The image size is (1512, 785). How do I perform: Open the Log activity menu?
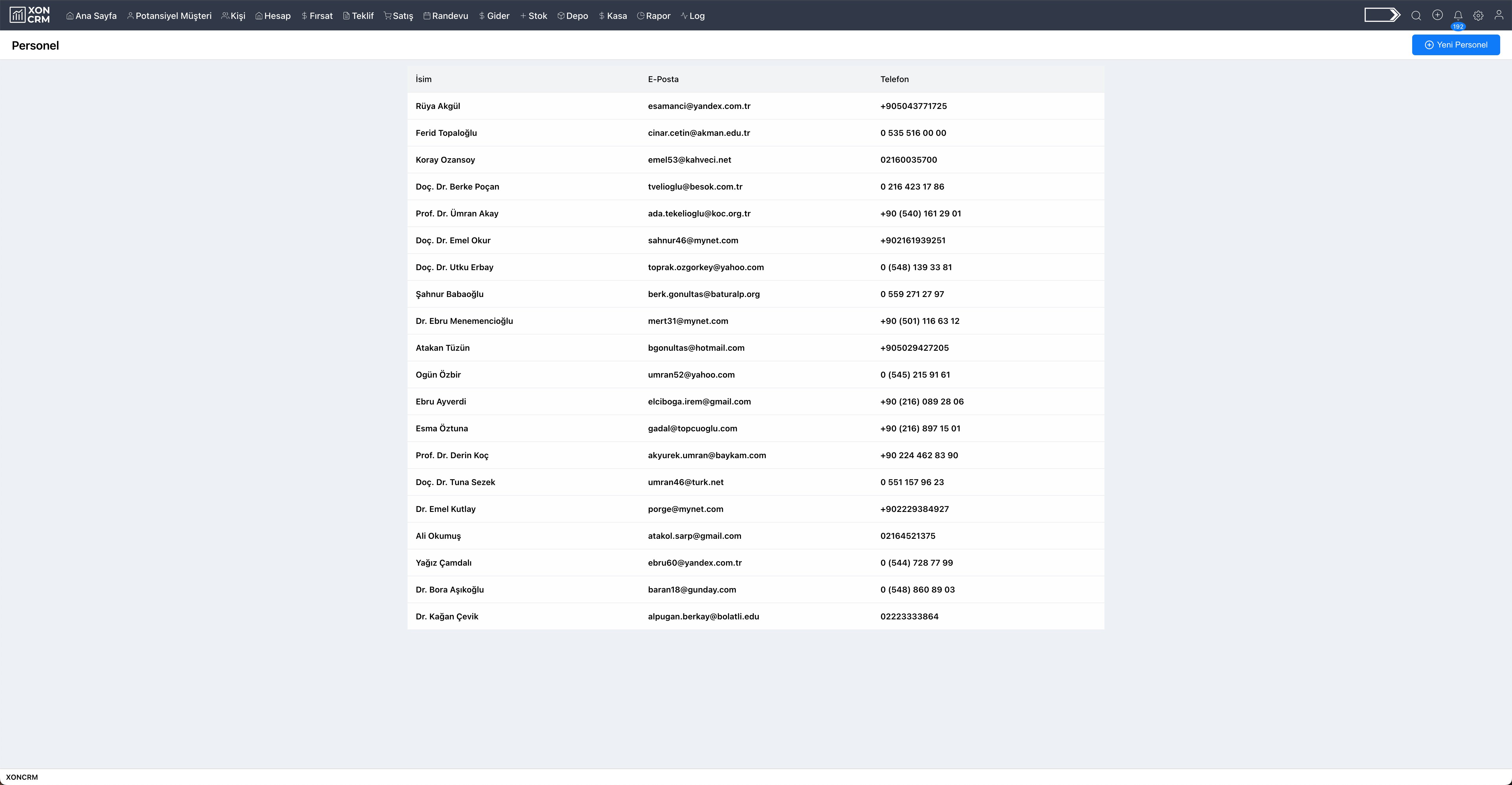693,16
